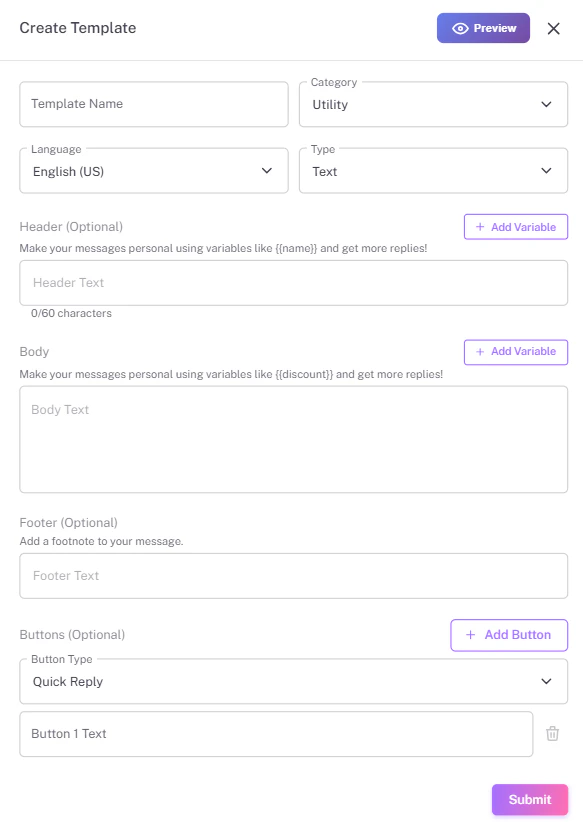This screenshot has height=822, width=583.
Task: Click the eye icon inside the Preview button
Action: pyautogui.click(x=459, y=28)
